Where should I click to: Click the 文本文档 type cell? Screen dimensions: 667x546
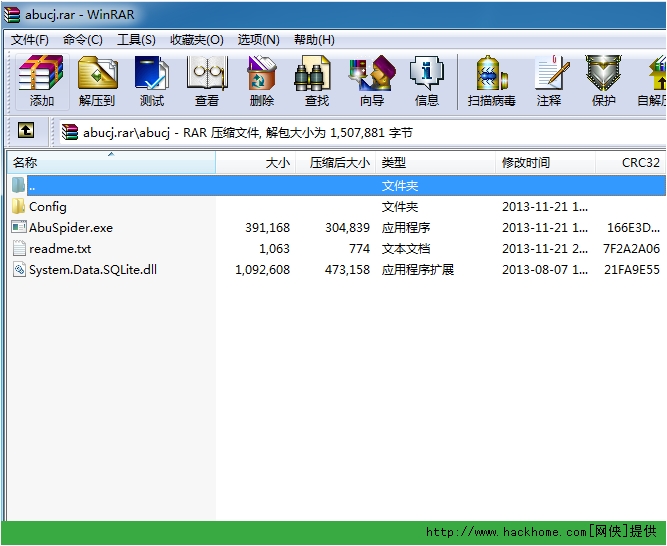(406, 249)
